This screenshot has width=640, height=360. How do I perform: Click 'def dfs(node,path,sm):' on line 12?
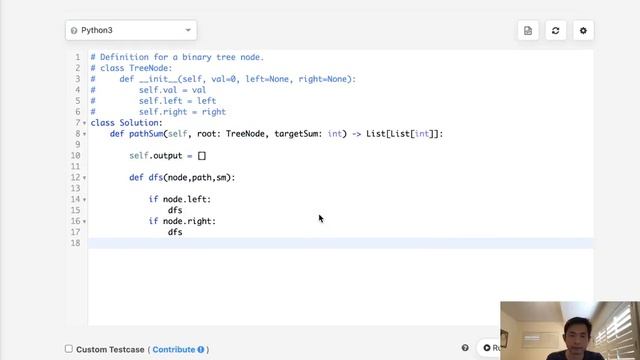coord(182,178)
